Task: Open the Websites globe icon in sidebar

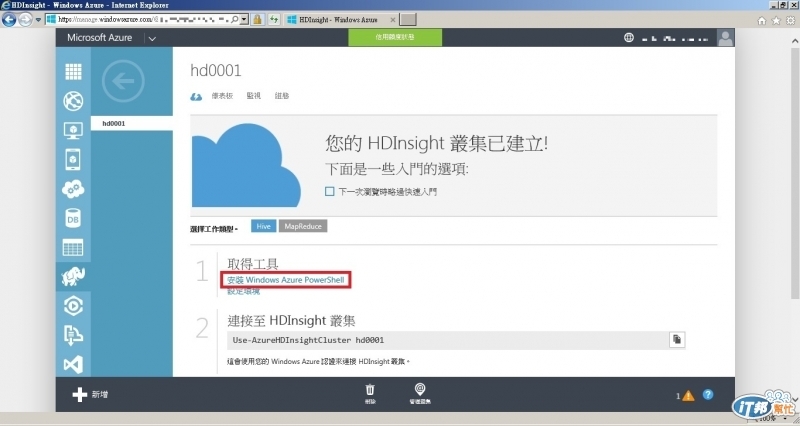Action: 73,101
